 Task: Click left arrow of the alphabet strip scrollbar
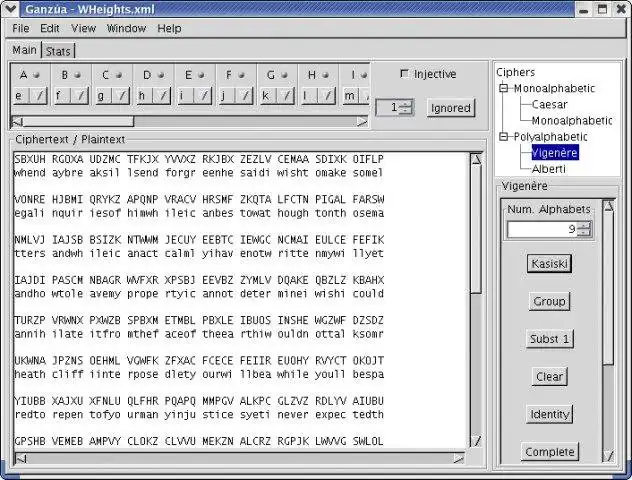(x=17, y=121)
